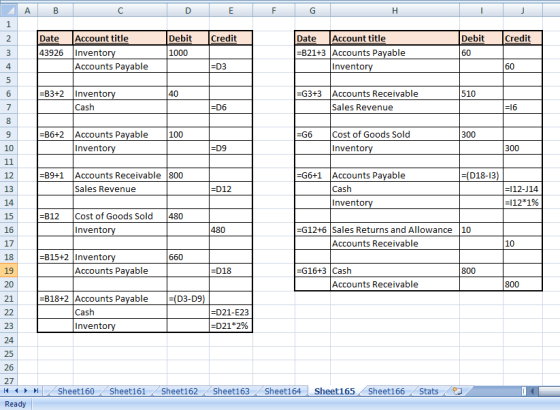Switch to the Stats sheet tab
This screenshot has height=410, width=560.
(x=429, y=391)
